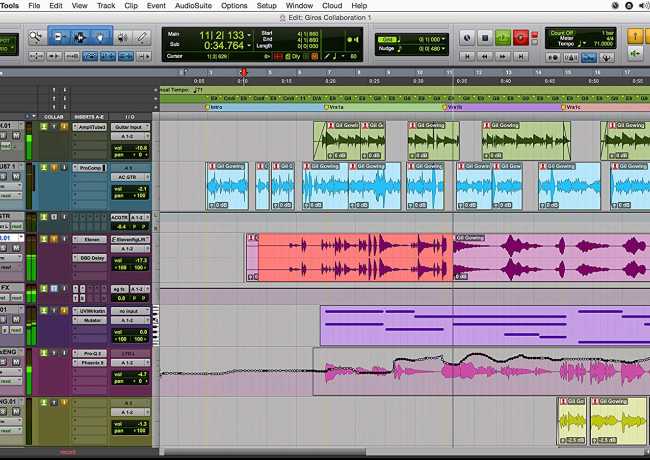The image size is (650, 460).
Task: Click Return to Zero transport button
Action: pyautogui.click(x=467, y=56)
